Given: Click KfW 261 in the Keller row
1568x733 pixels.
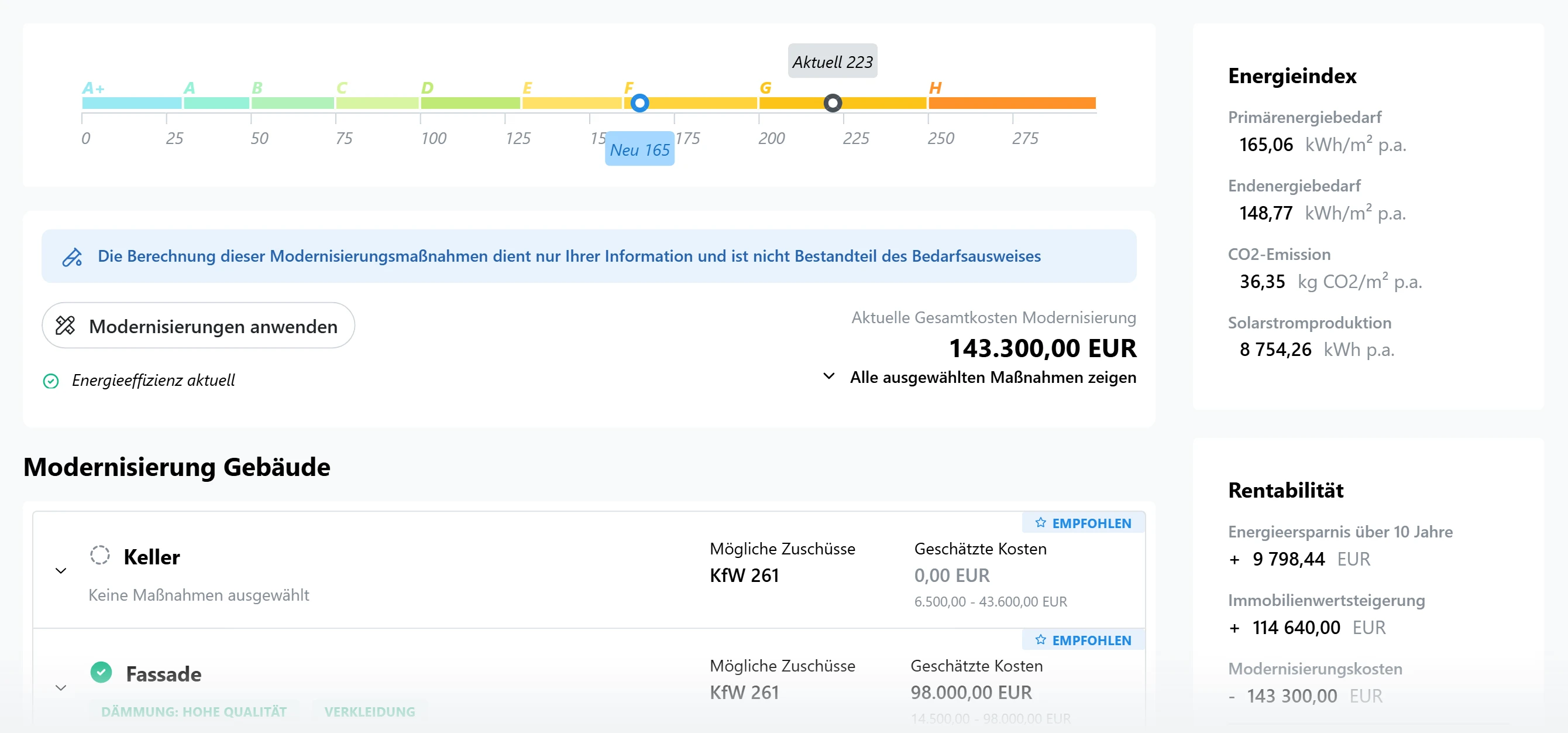Looking at the screenshot, I should click(x=744, y=575).
